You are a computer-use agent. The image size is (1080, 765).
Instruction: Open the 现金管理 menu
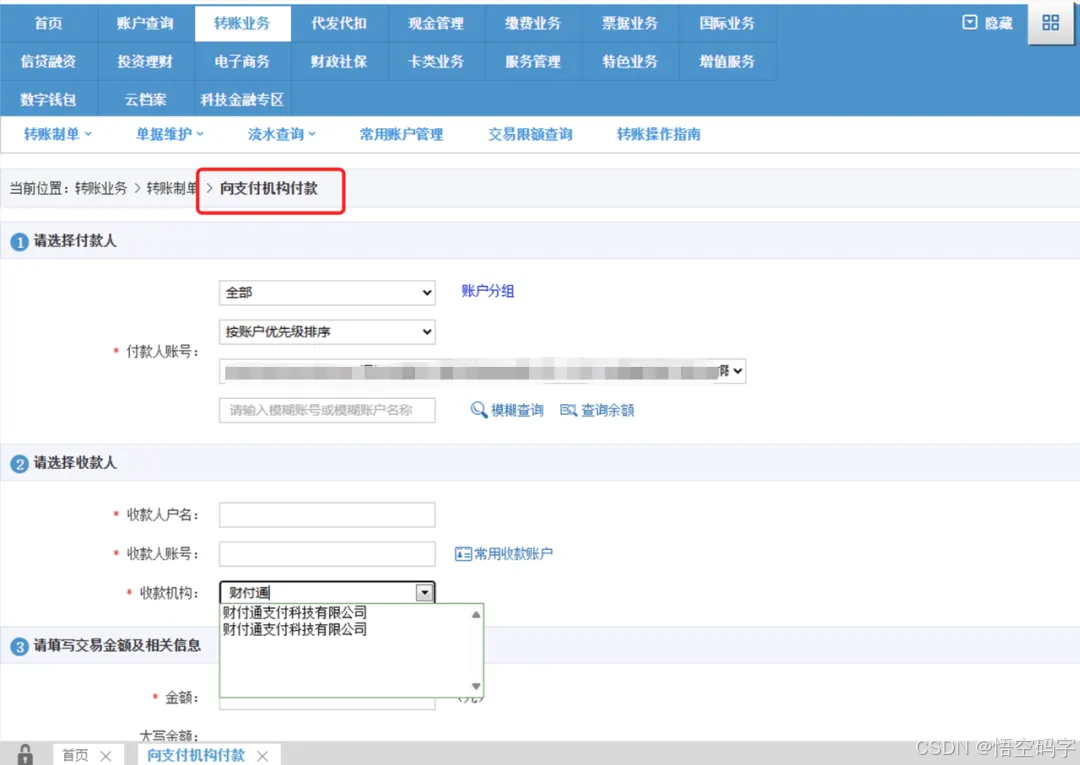point(436,23)
